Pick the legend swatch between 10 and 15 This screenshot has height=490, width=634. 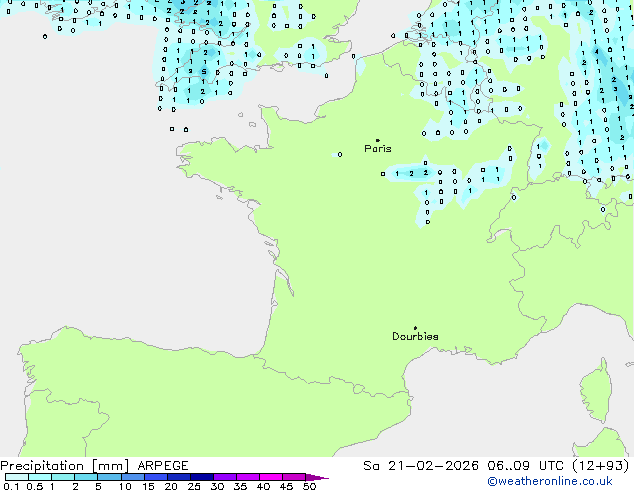click(x=133, y=477)
